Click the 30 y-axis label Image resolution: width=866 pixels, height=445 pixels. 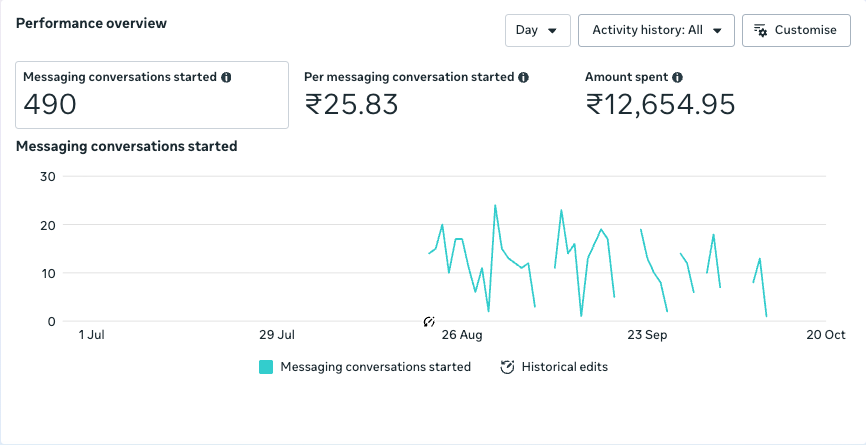click(x=47, y=177)
